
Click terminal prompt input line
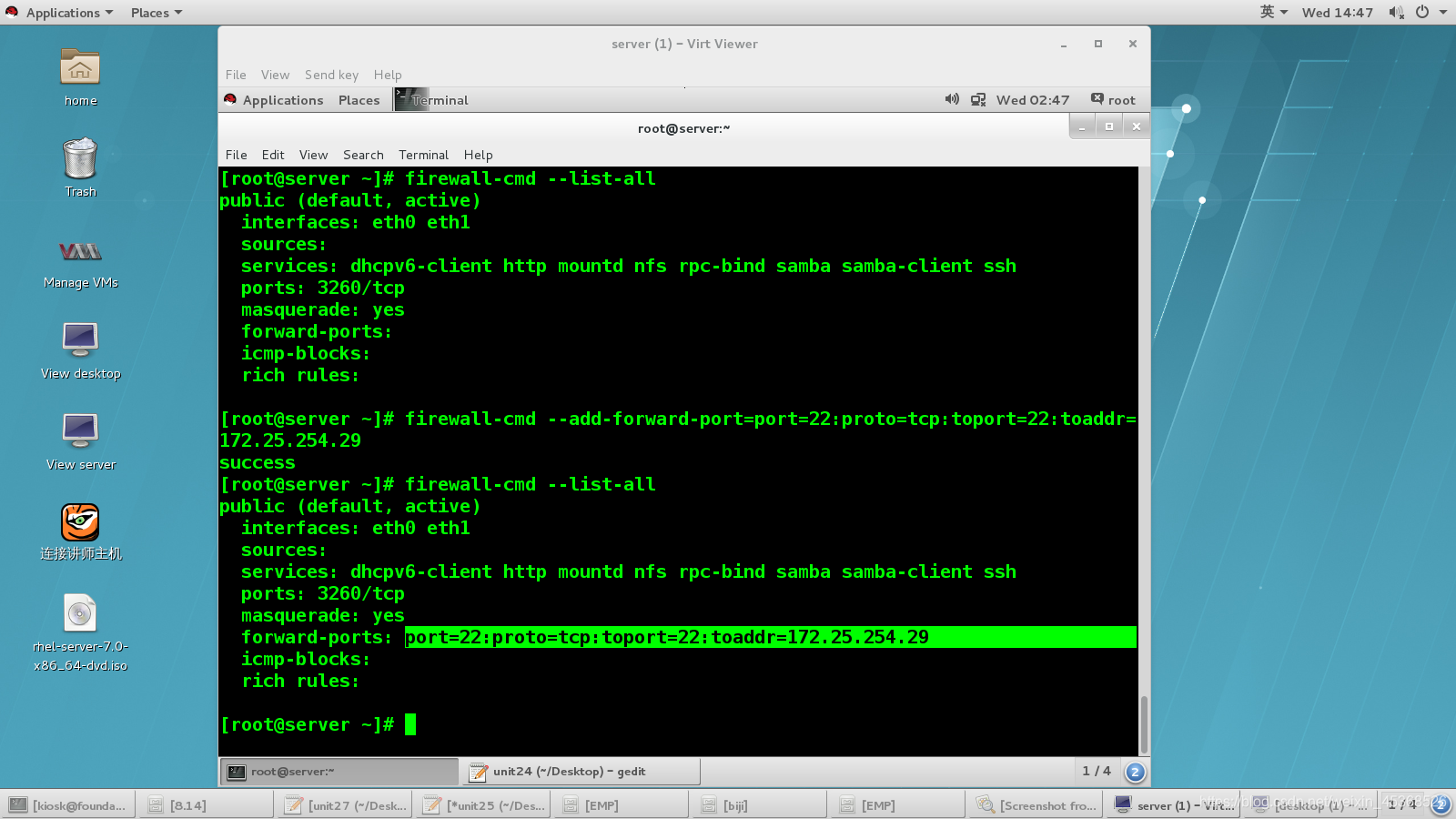pyautogui.click(x=318, y=724)
